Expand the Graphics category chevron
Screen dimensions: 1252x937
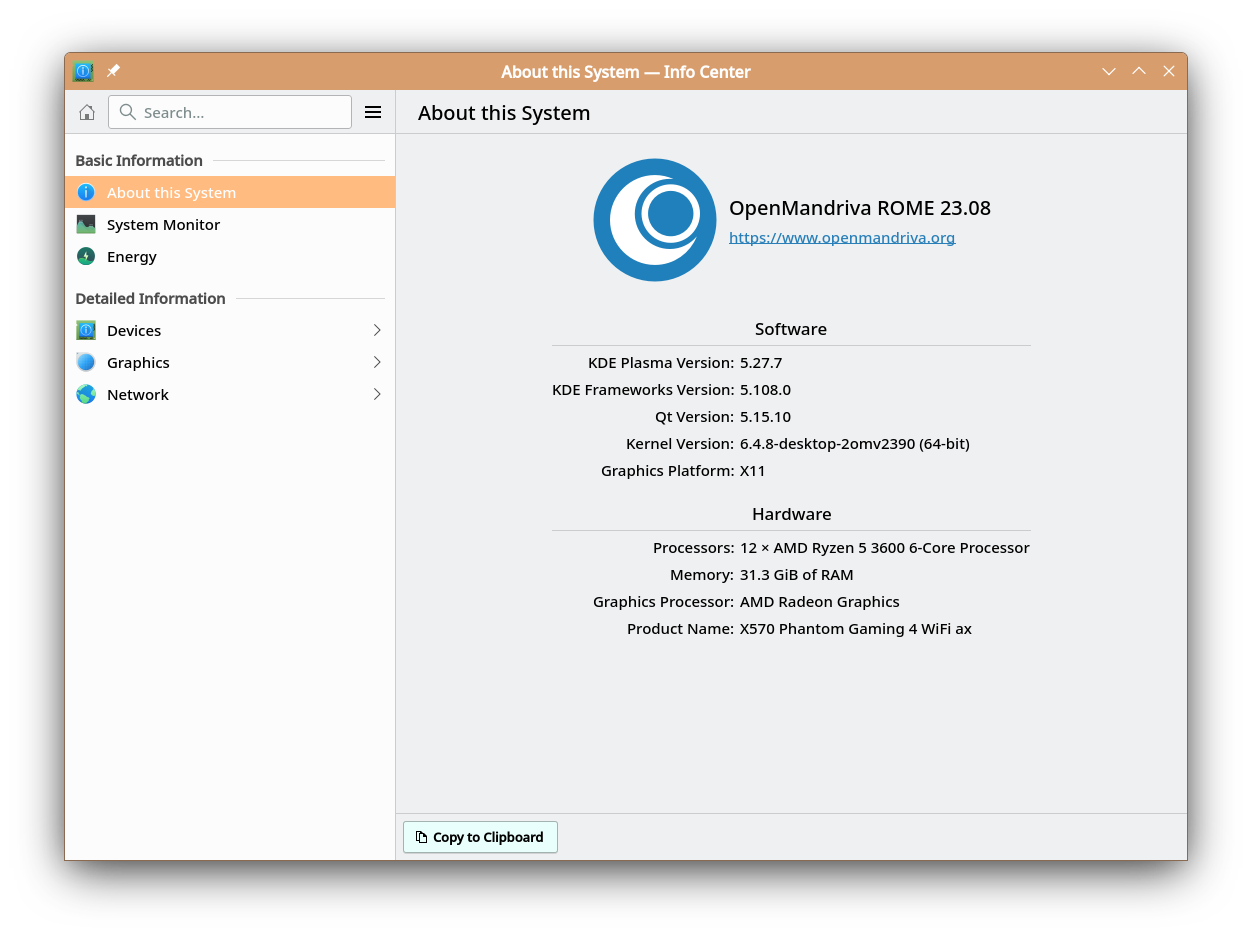pyautogui.click(x=377, y=362)
